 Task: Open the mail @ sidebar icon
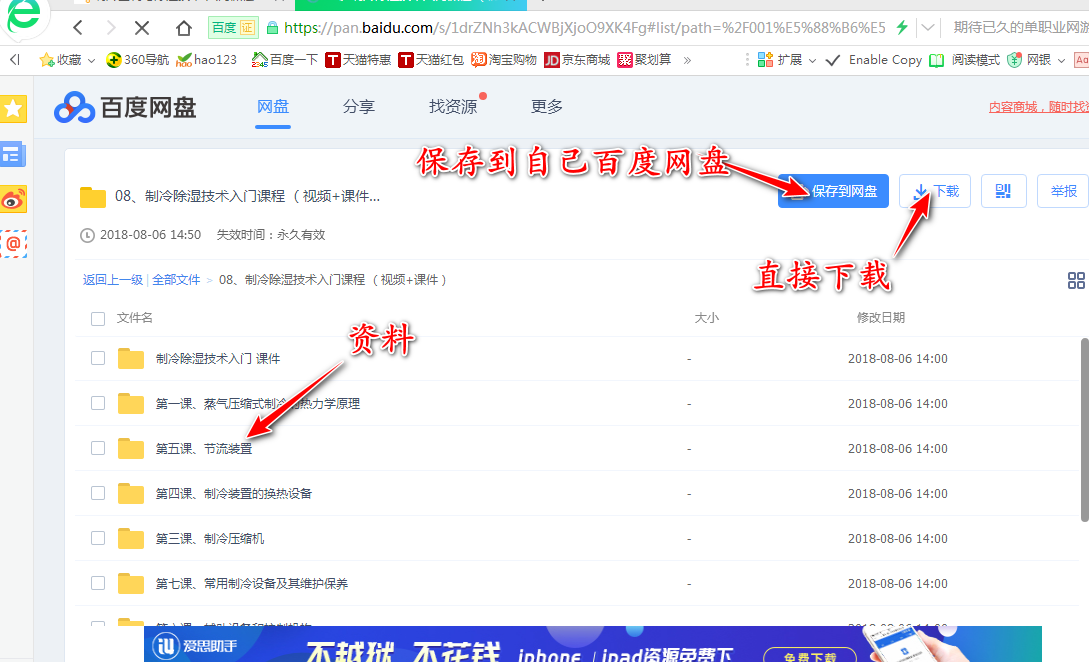point(13,243)
